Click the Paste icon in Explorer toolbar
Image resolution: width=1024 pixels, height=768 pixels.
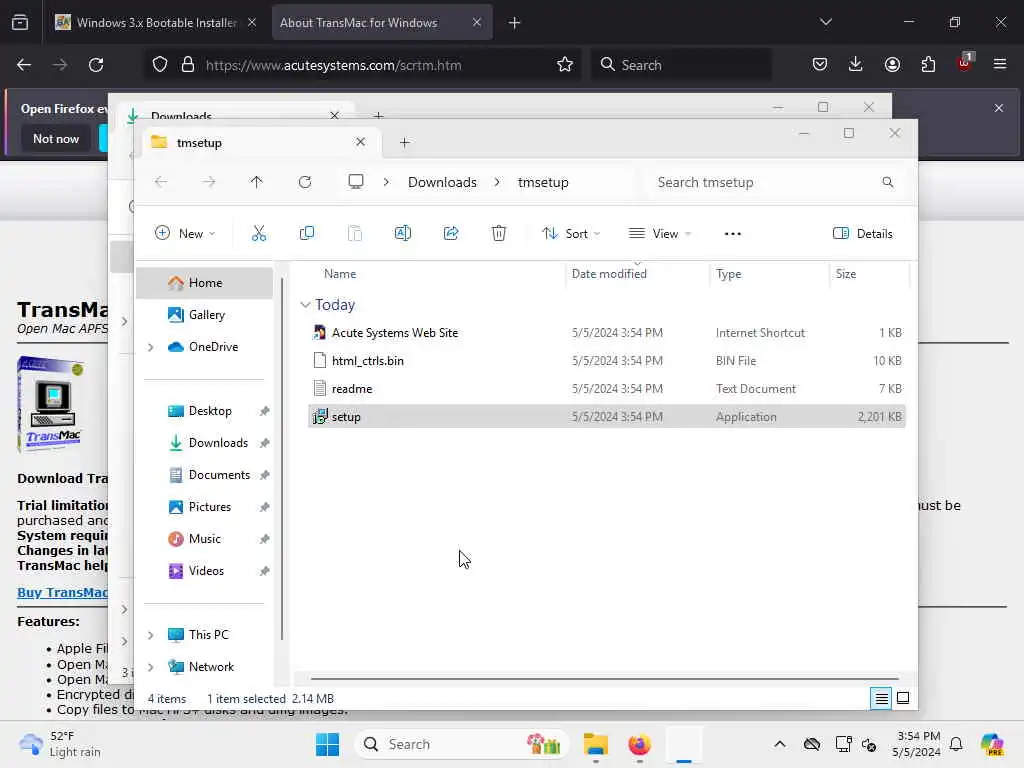coord(355,233)
